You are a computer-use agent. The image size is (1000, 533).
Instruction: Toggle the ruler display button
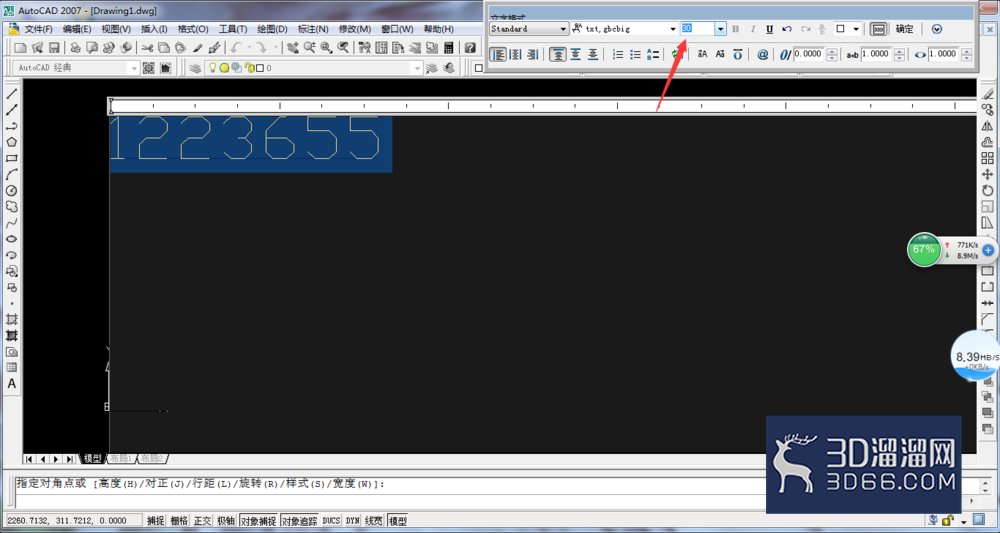[879, 29]
